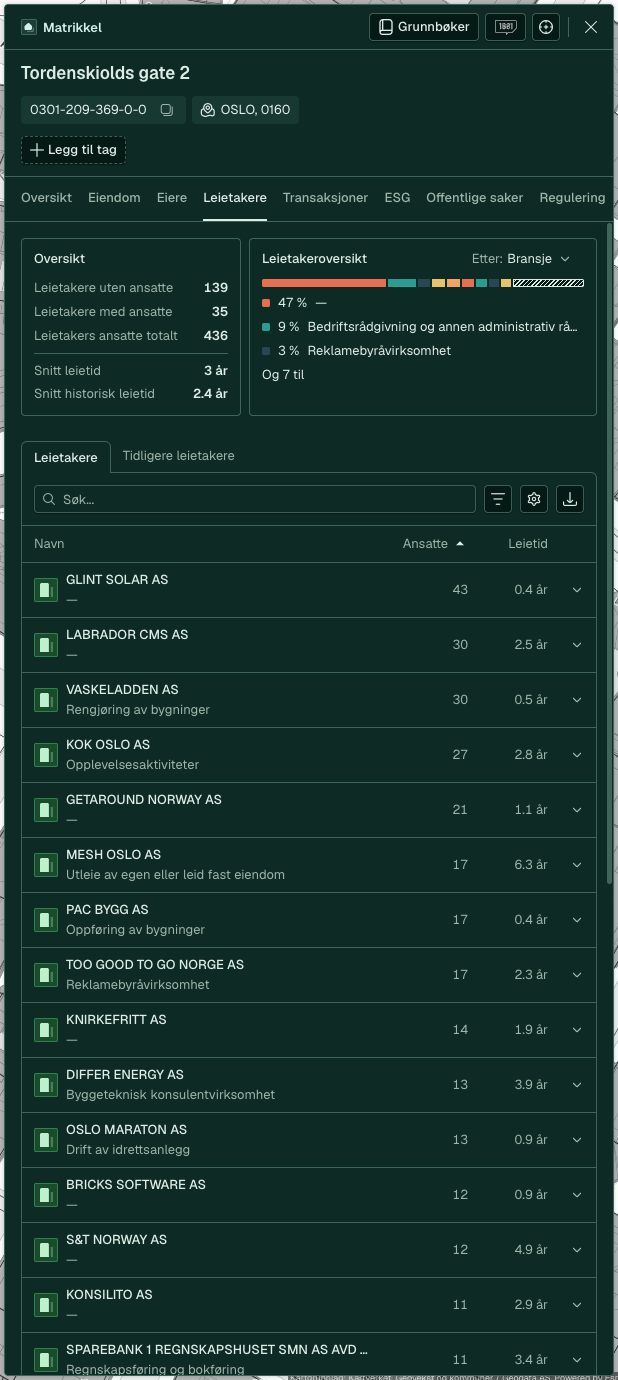Viewport: 618px width, 1380px height.
Task: Expand the KONSILITO AS row
Action: click(x=577, y=1305)
